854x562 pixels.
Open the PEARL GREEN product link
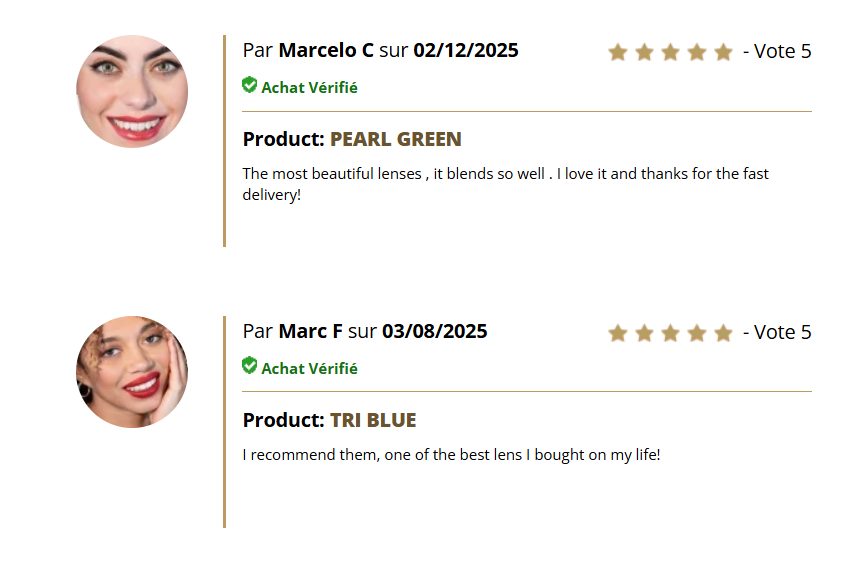click(x=395, y=139)
